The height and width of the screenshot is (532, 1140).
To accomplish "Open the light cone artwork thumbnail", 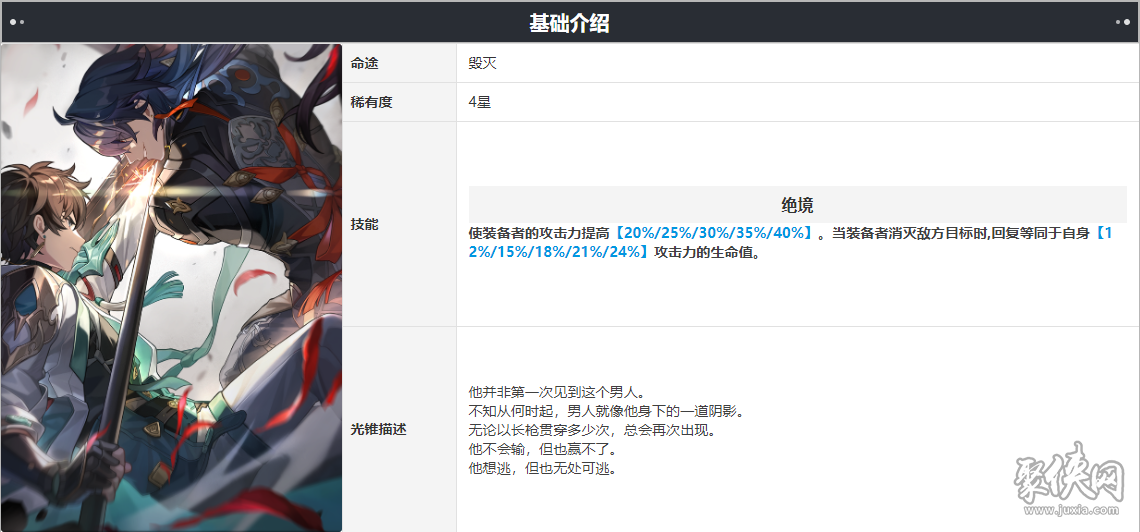I will point(172,288).
